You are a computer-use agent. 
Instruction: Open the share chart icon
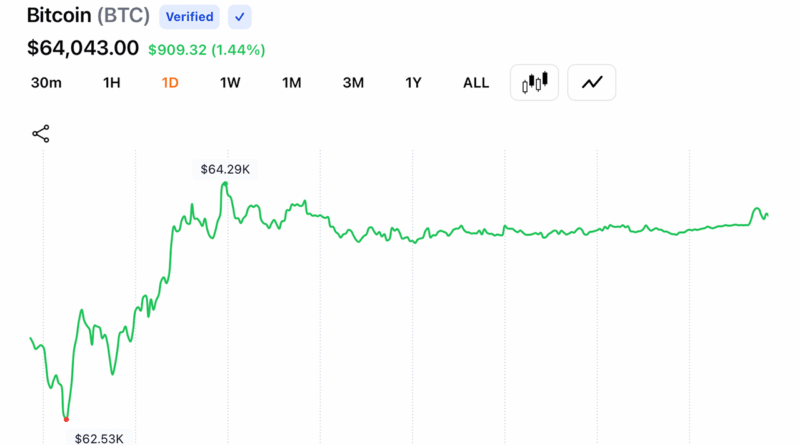coord(41,134)
